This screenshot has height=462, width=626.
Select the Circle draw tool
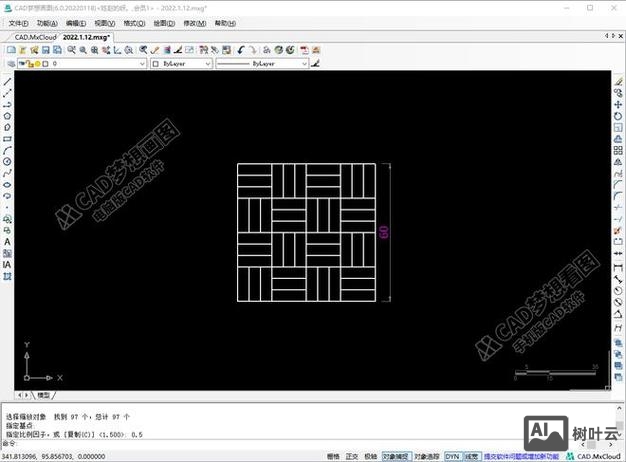pyautogui.click(x=7, y=161)
